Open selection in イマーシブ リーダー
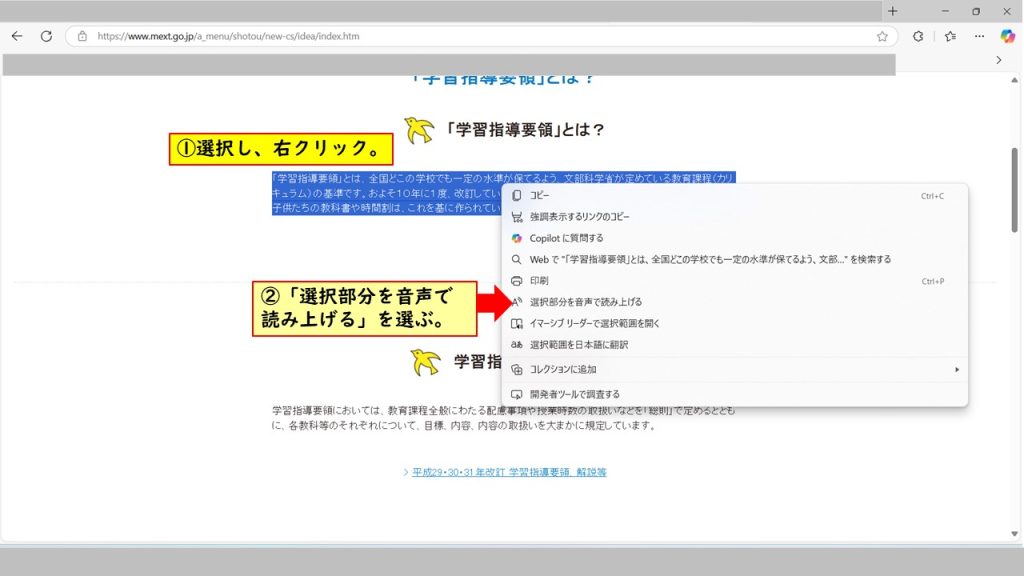 coord(595,323)
